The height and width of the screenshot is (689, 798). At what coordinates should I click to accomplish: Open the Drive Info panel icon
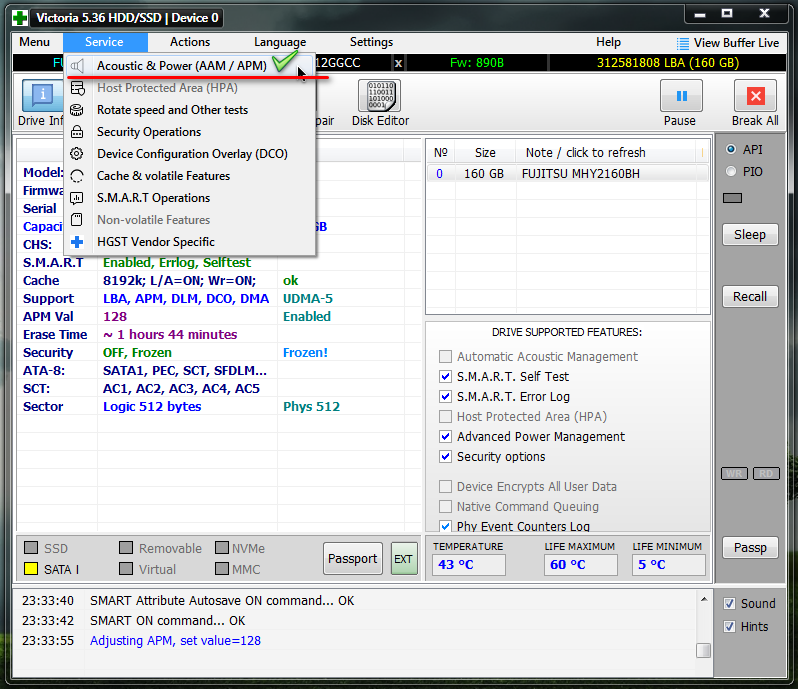point(43,96)
